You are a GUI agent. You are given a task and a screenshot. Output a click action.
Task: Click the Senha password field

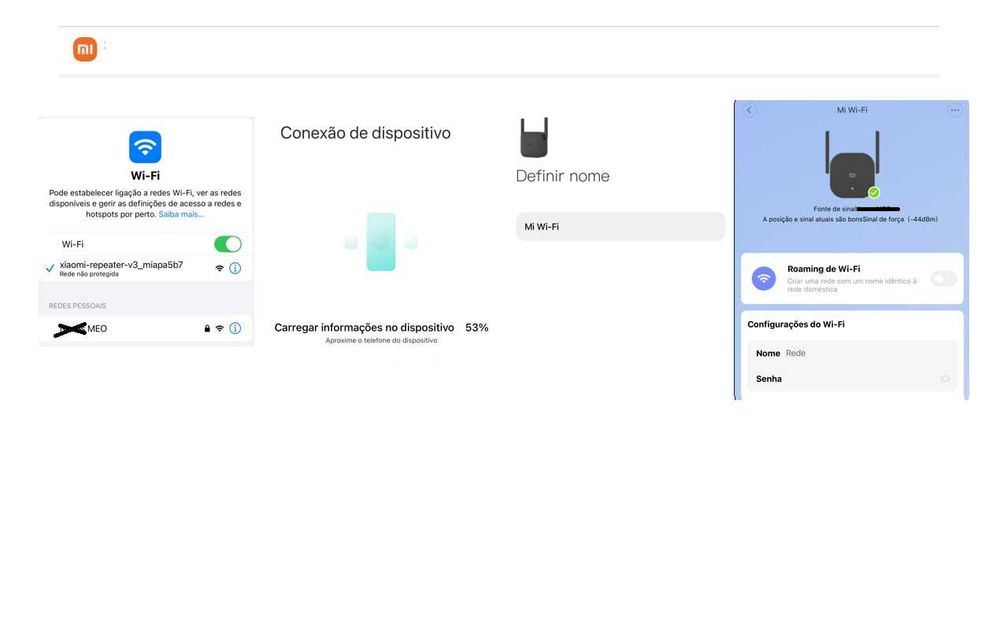pos(852,379)
